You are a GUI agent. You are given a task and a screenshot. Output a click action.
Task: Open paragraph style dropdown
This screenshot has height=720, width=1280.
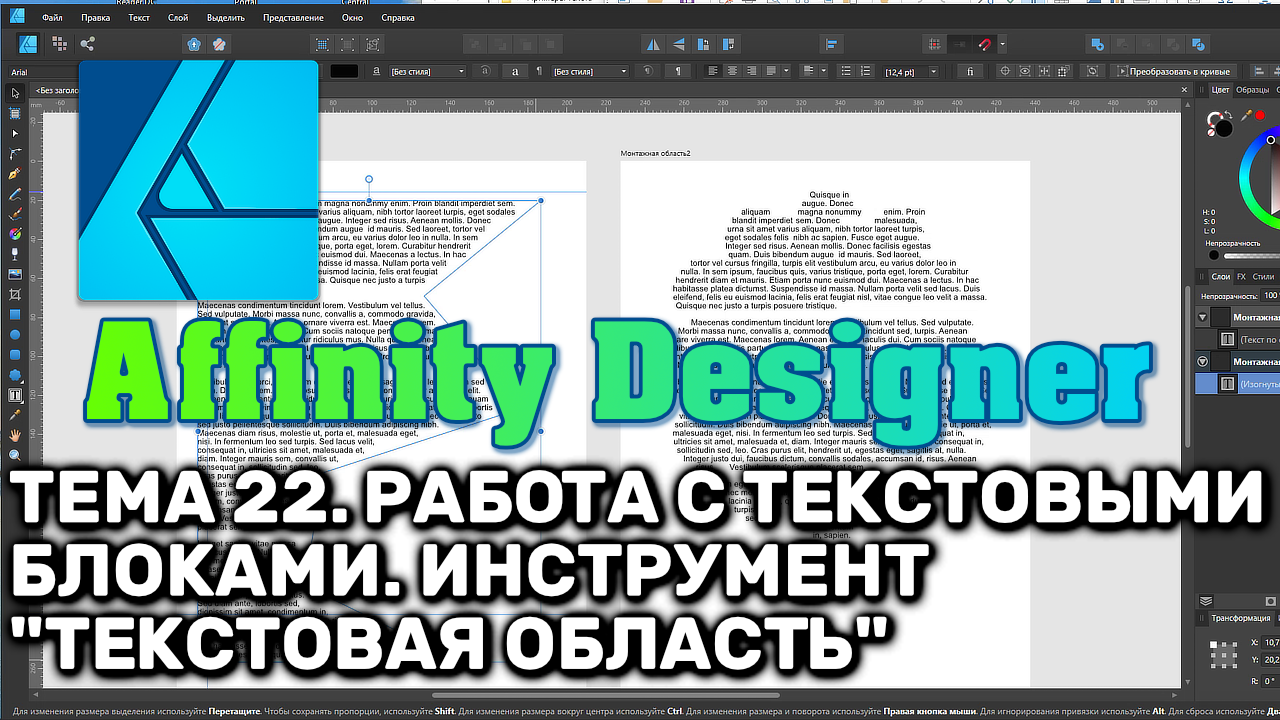click(590, 71)
